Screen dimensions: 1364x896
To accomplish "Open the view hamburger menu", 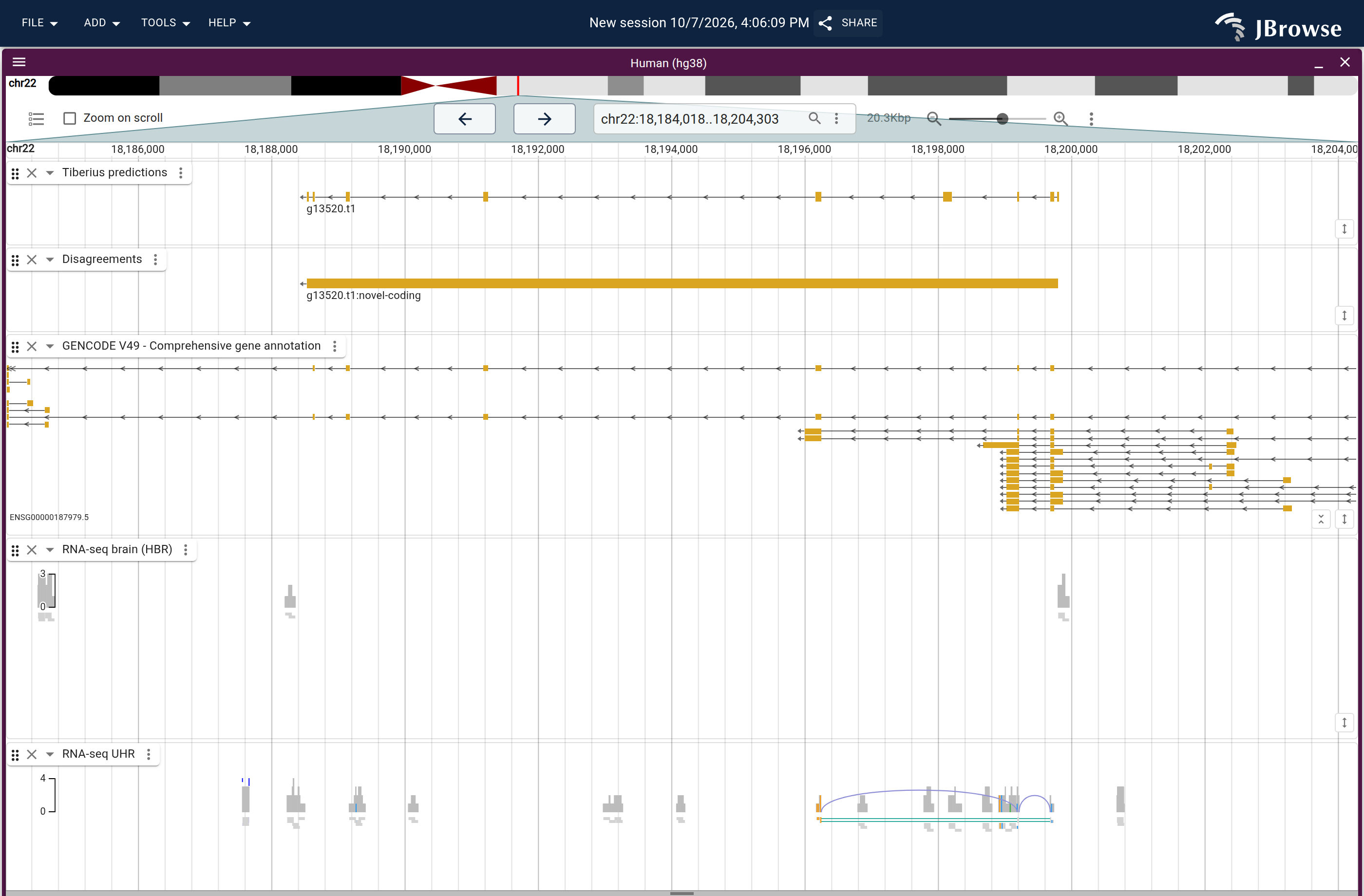I will pyautogui.click(x=19, y=62).
